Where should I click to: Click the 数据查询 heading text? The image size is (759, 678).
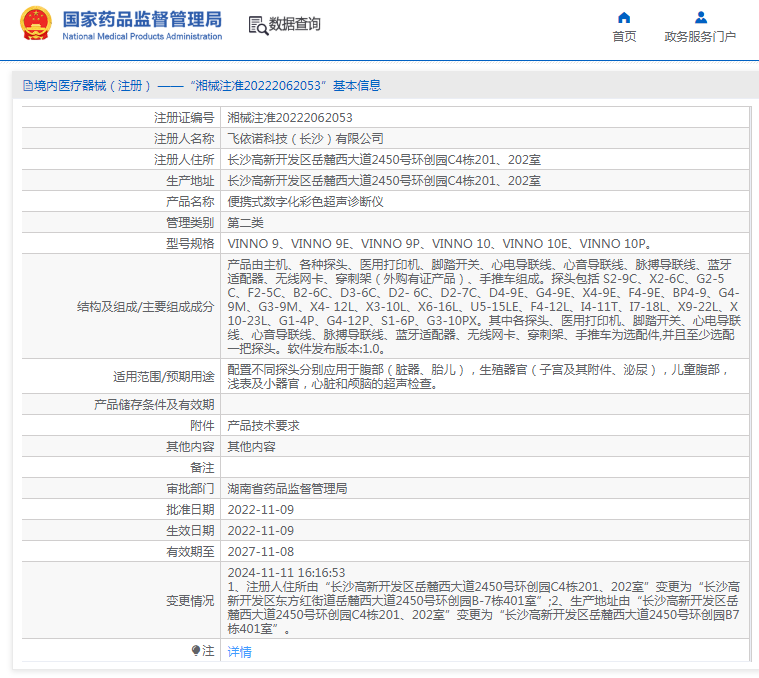(x=294, y=24)
